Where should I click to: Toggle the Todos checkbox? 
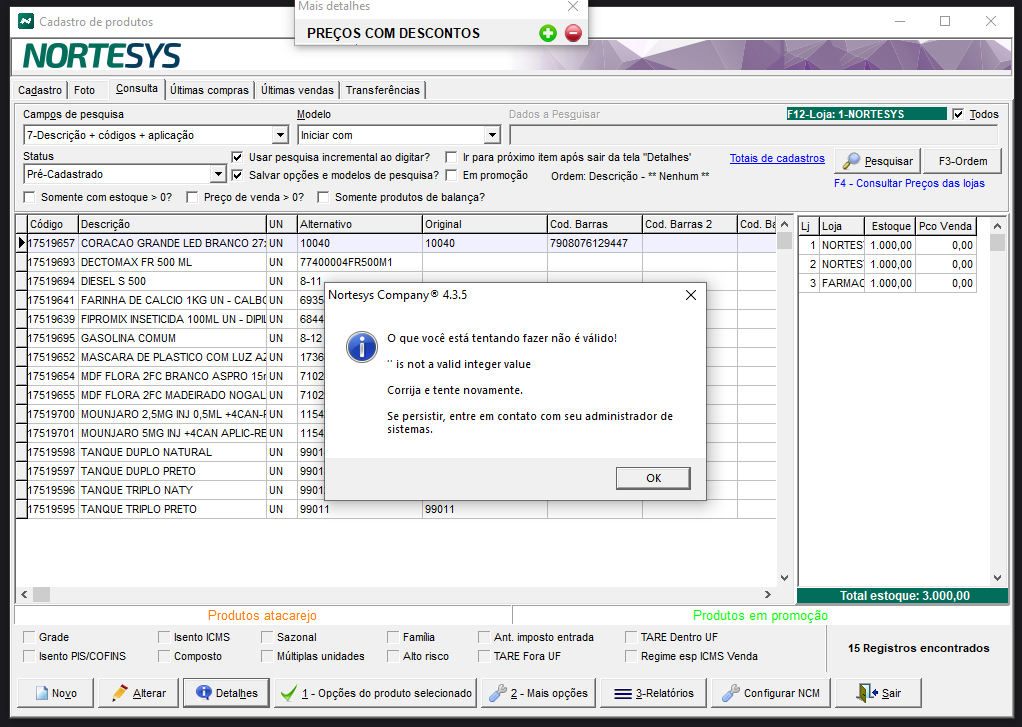[958, 115]
